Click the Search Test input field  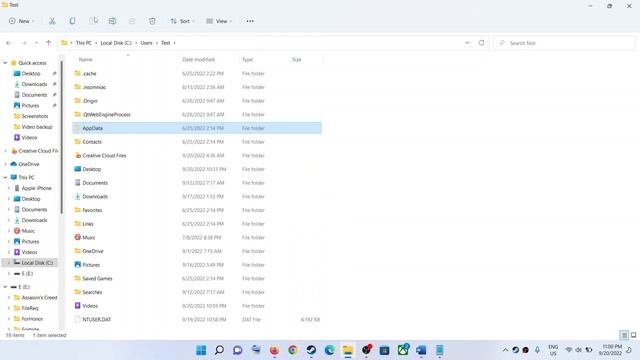564,43
